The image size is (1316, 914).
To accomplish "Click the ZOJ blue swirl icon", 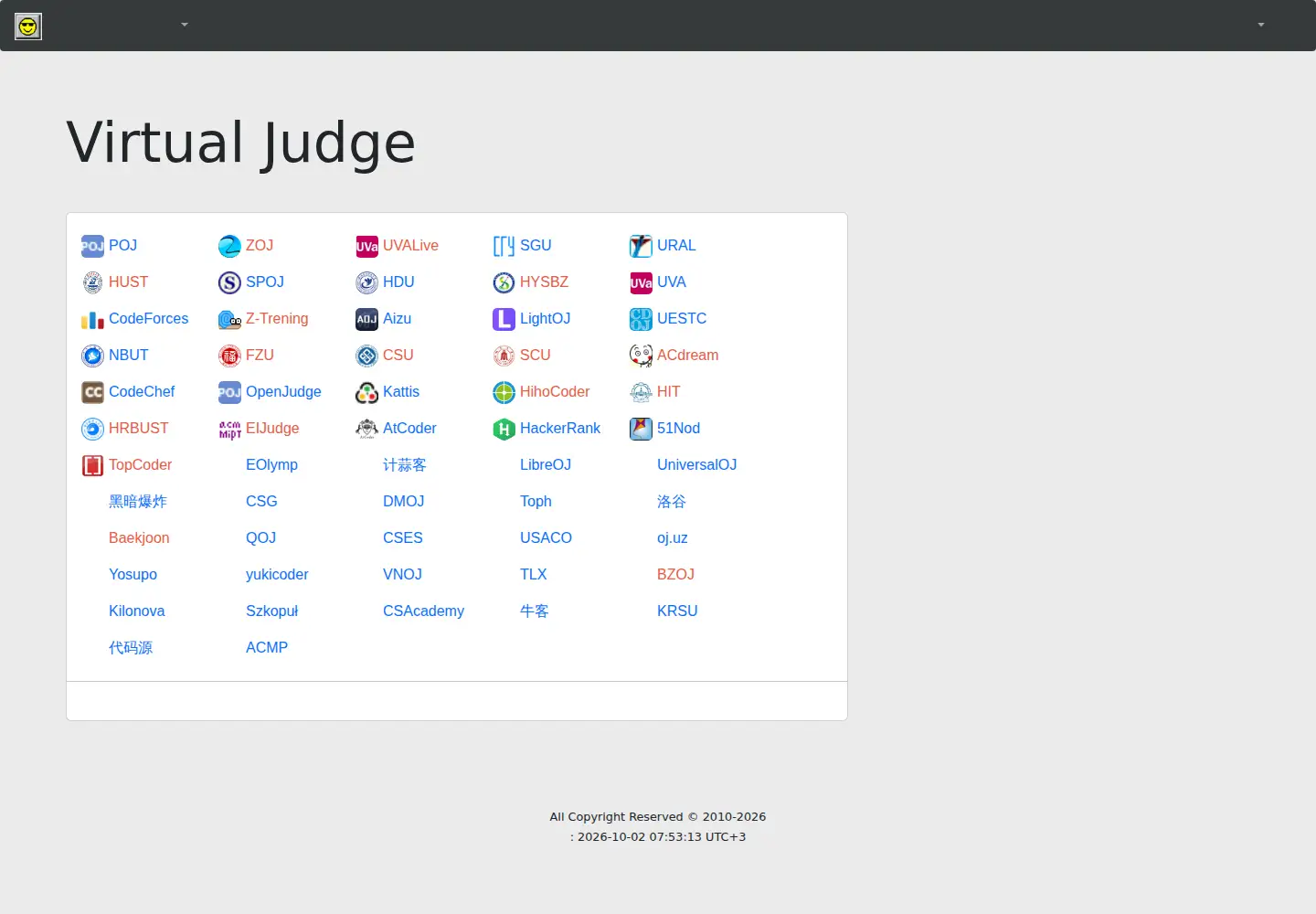I will point(229,246).
